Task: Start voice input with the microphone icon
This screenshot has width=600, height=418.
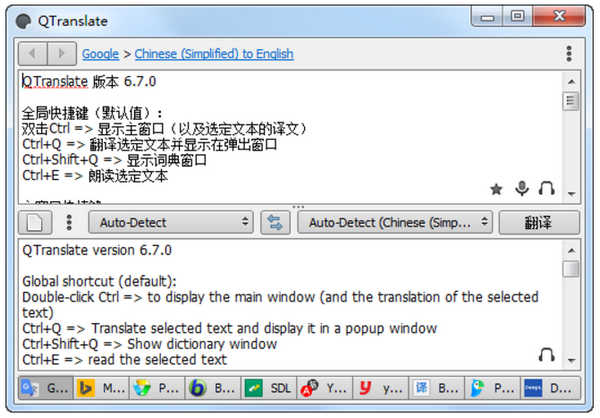Action: click(x=522, y=188)
